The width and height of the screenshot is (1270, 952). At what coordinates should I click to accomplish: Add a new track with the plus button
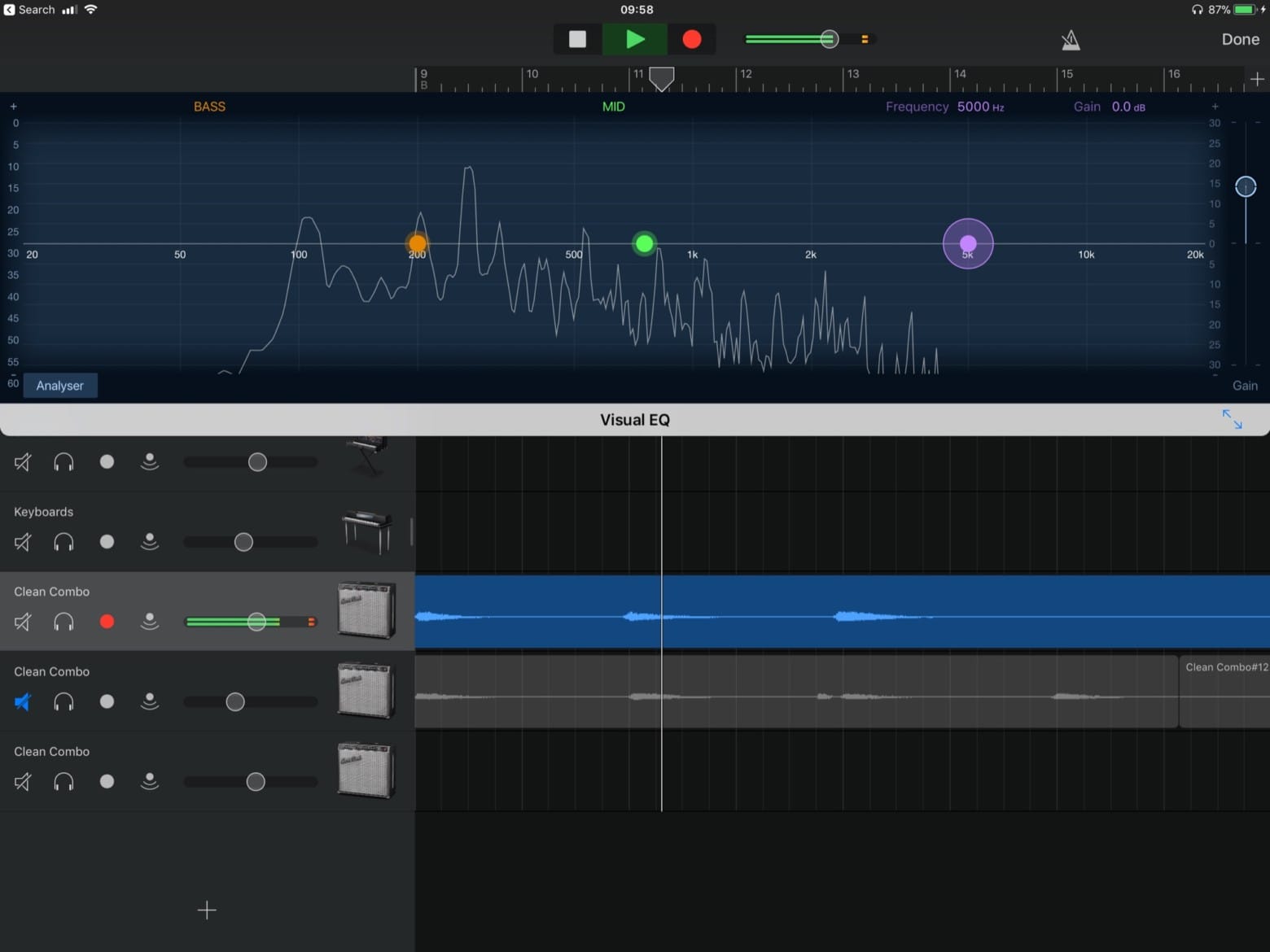[207, 910]
